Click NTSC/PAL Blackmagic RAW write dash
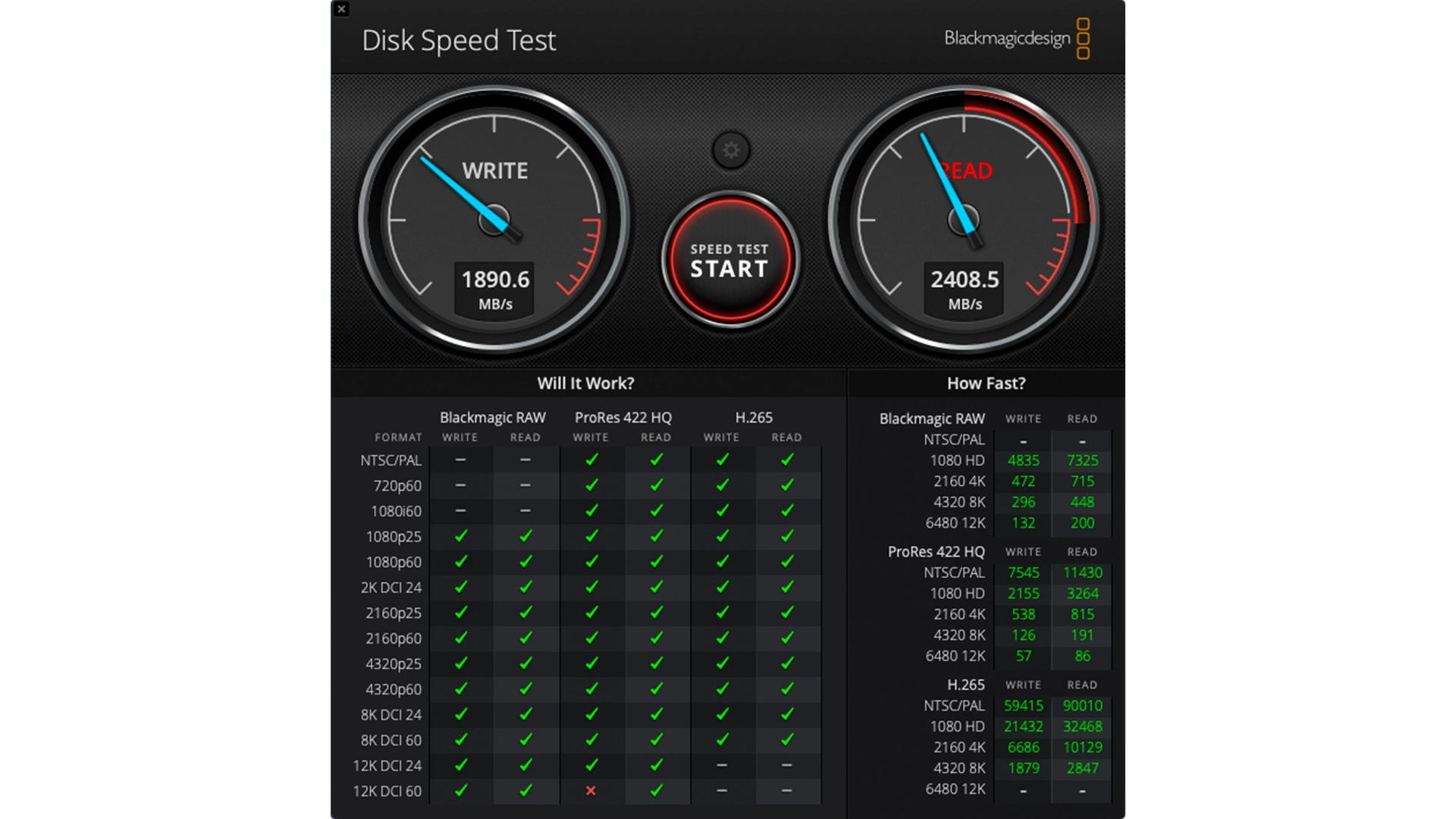Screen dimensions: 1456x819 tap(460, 460)
